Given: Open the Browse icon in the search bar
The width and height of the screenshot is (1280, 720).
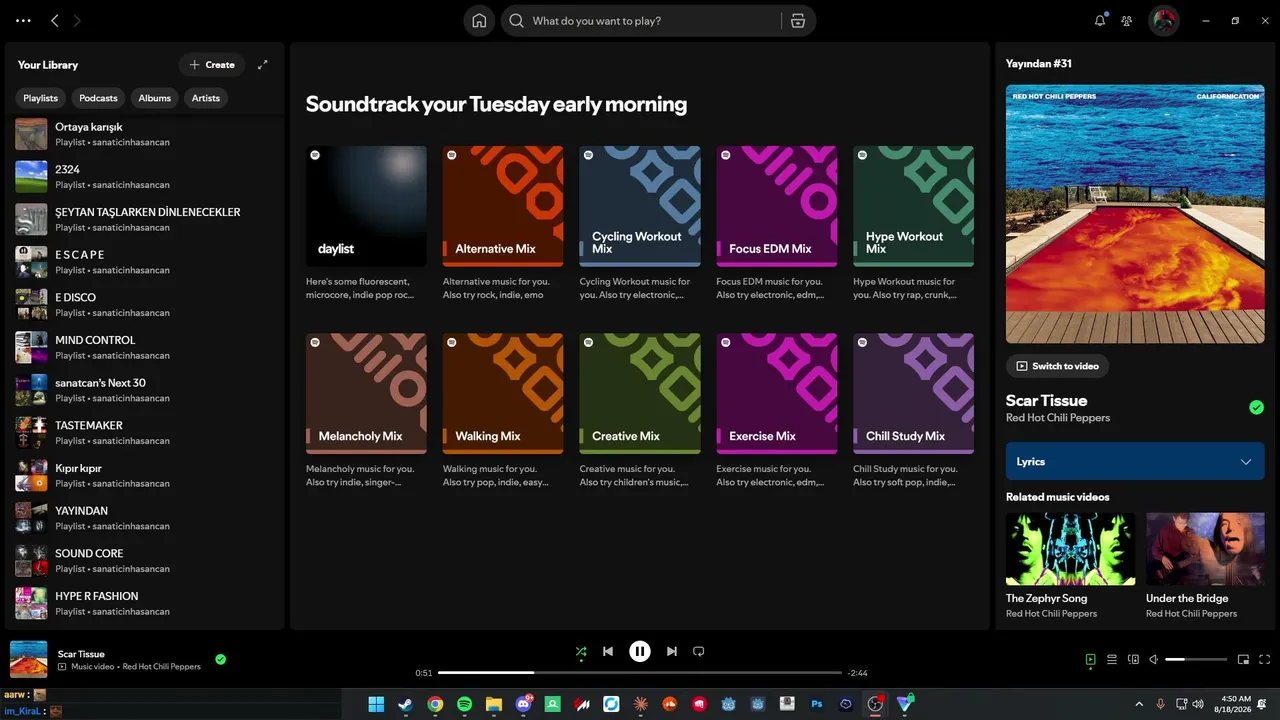Looking at the screenshot, I should pyautogui.click(x=797, y=21).
